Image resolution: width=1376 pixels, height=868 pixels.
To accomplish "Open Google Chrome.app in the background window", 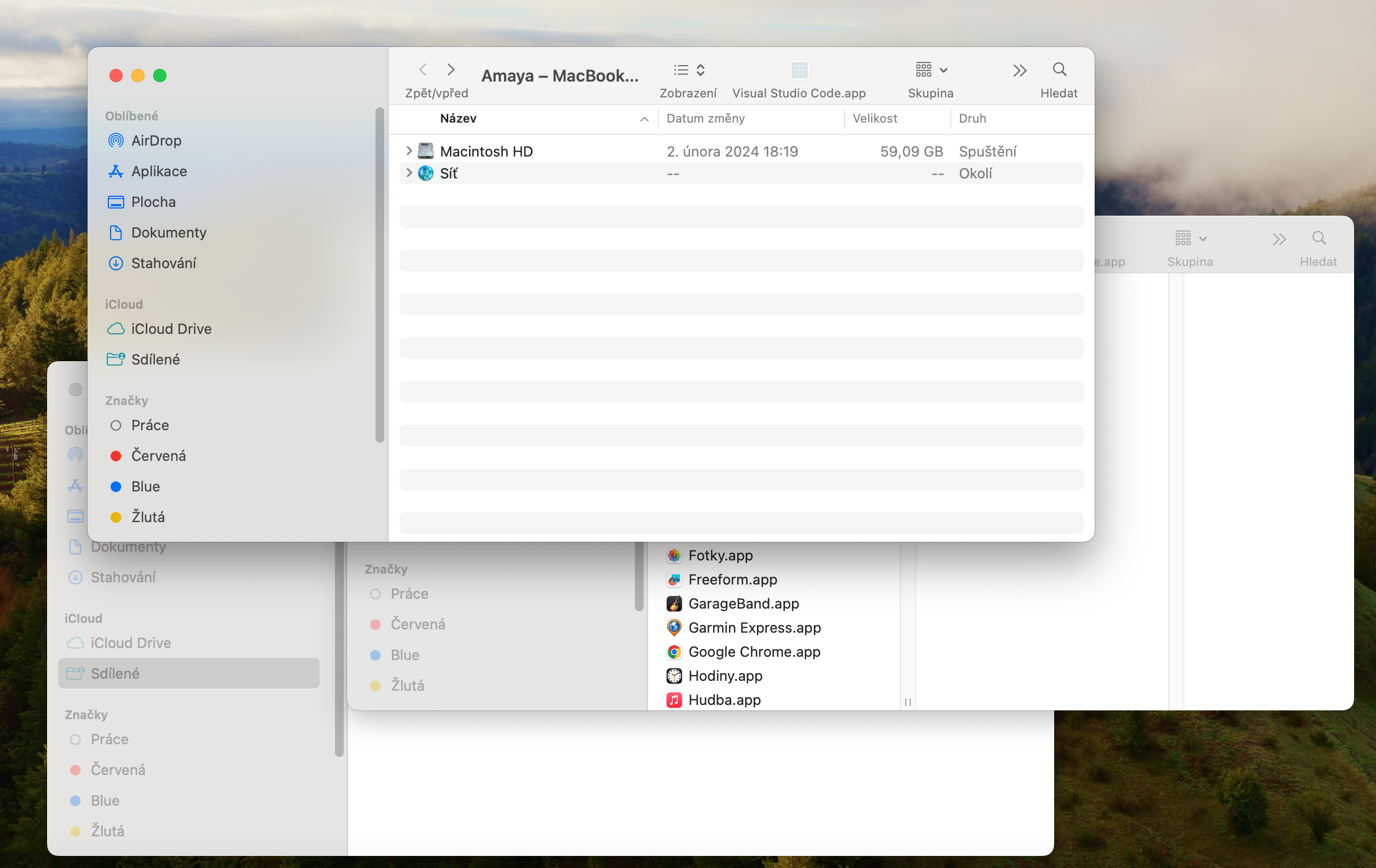I will [x=753, y=652].
